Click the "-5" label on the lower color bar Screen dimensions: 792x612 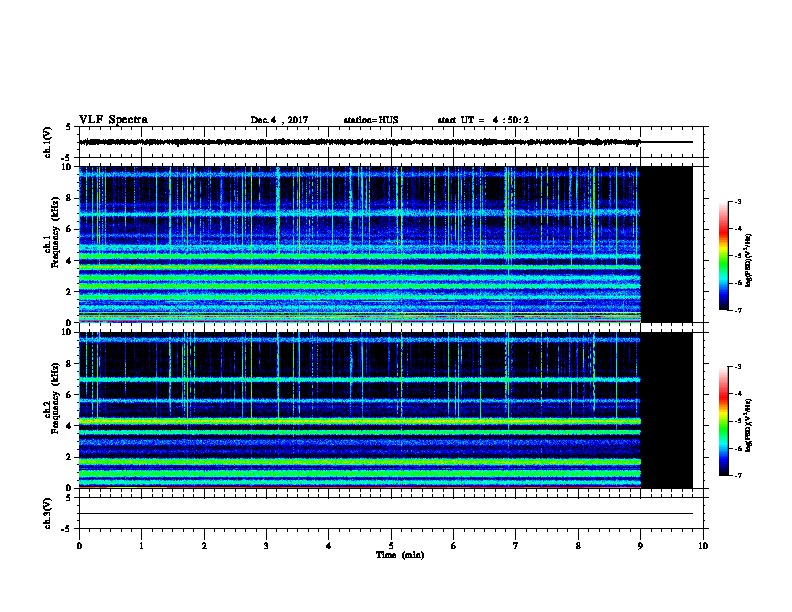coord(737,421)
